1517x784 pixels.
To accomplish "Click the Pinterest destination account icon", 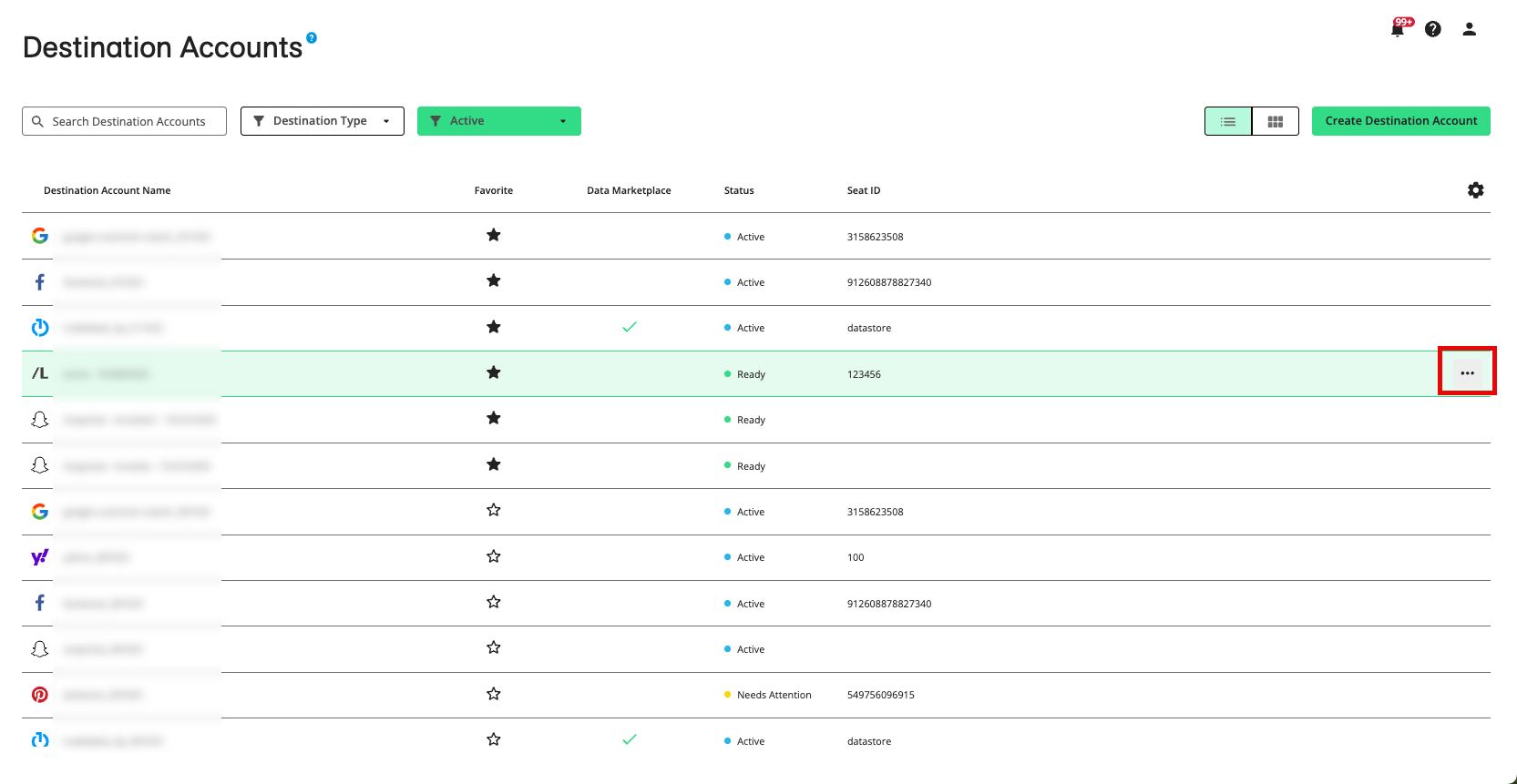I will pos(40,695).
